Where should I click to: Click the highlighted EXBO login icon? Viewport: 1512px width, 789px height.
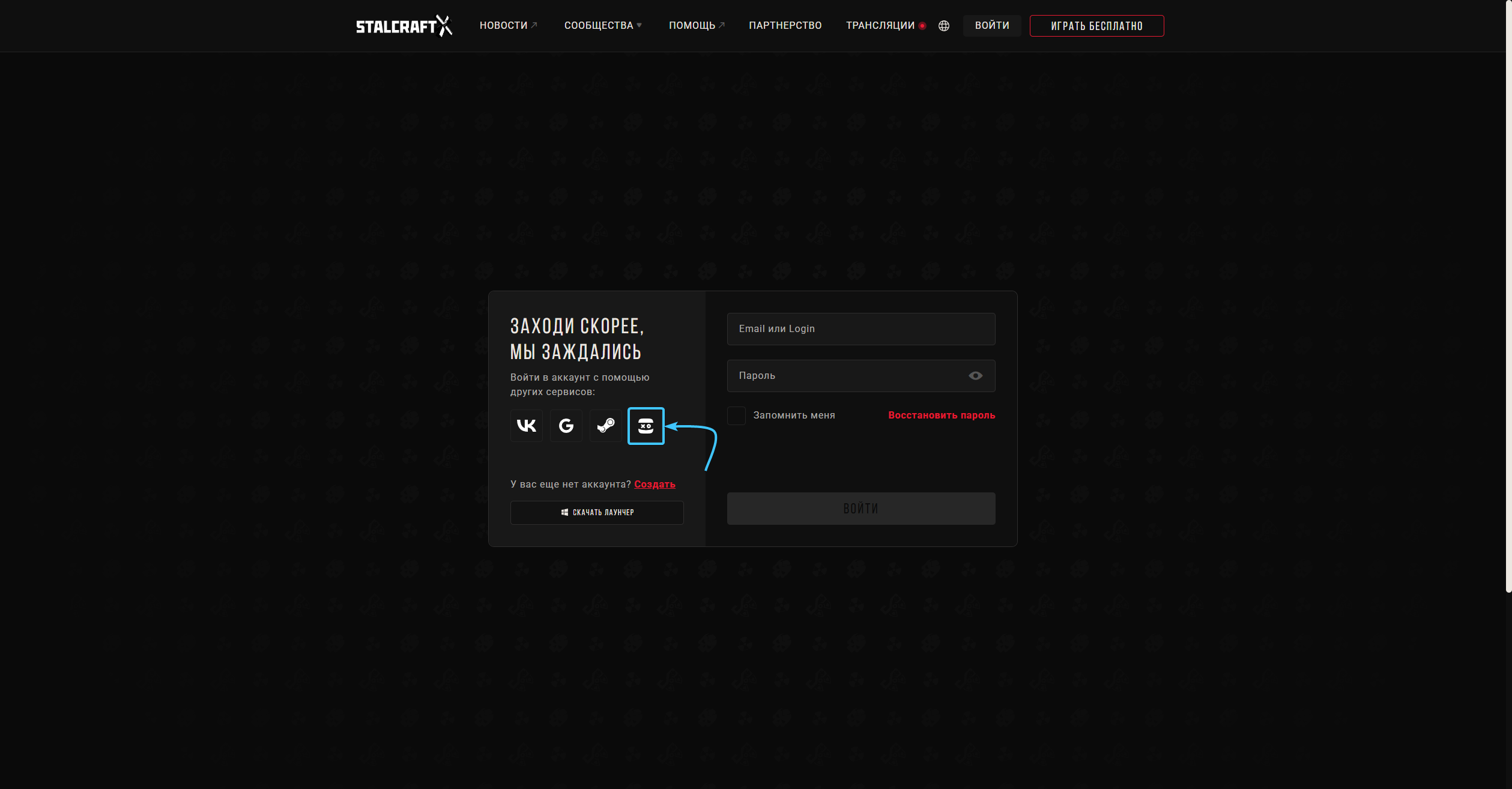[646, 426]
